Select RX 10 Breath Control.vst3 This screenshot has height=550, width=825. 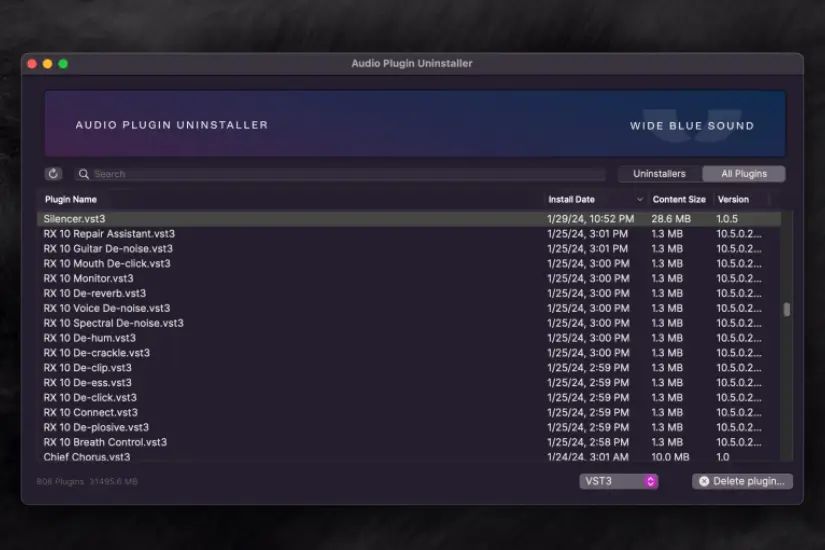pyautogui.click(x=409, y=442)
